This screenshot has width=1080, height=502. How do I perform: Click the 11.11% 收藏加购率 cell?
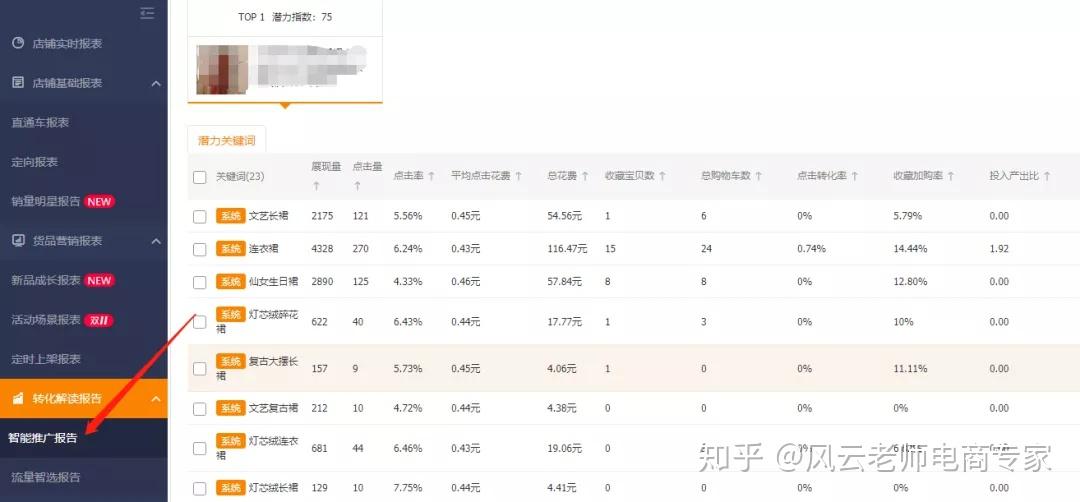coord(910,369)
